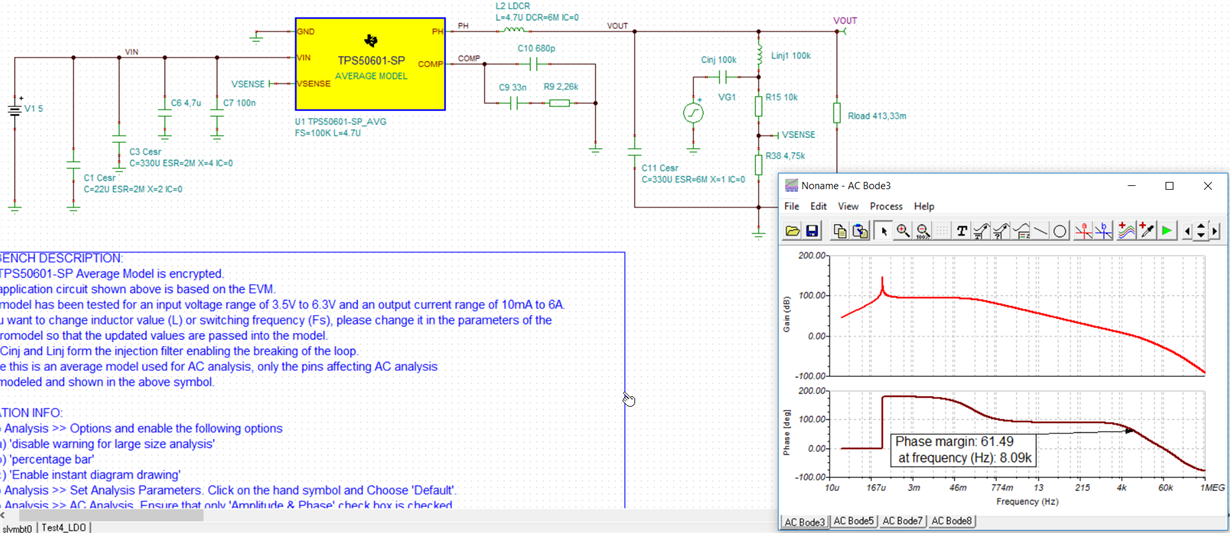1230x533 pixels.
Task: Click the green Run play button
Action: pos(1166,231)
